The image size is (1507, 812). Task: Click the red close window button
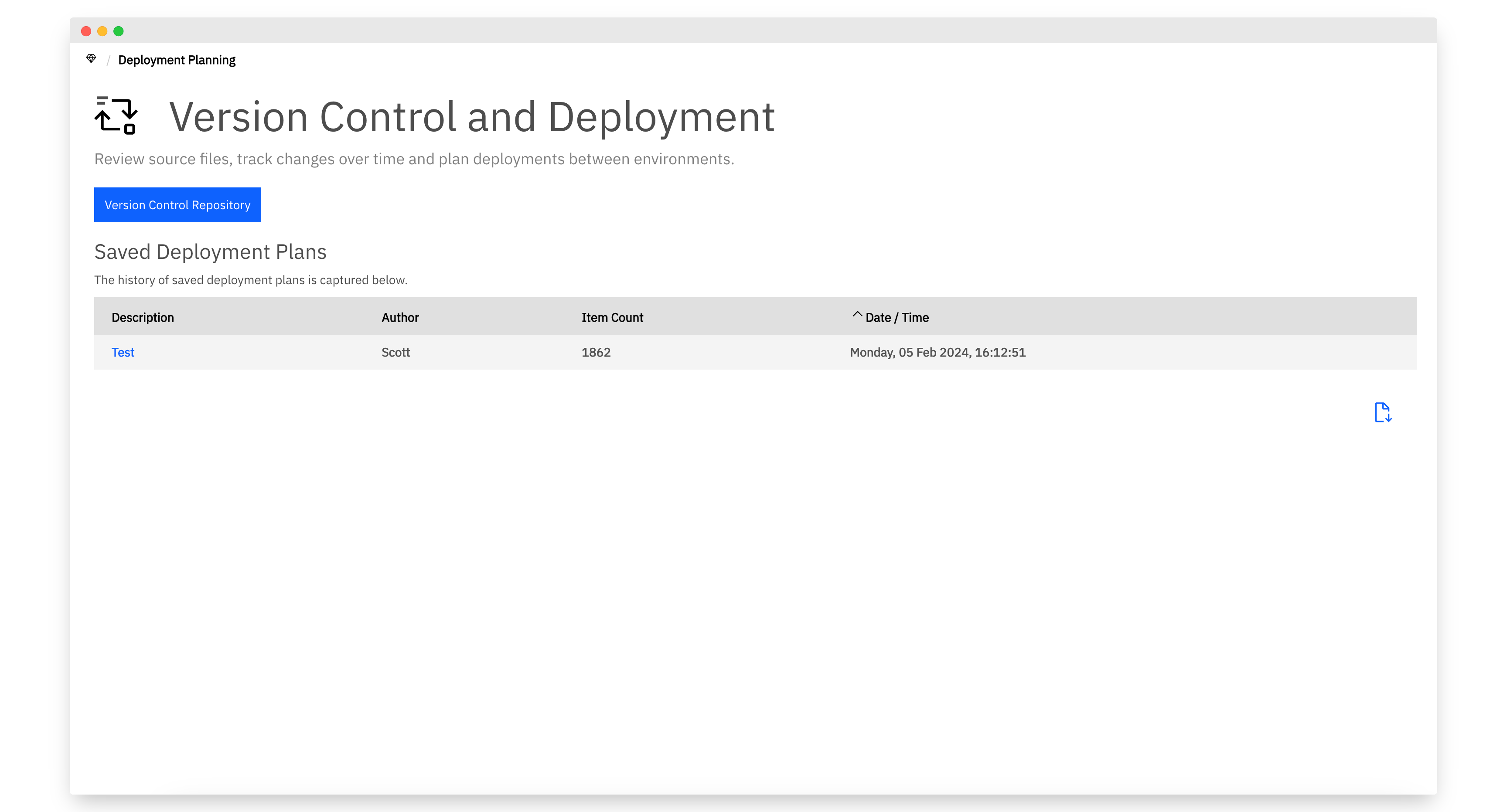click(x=86, y=31)
